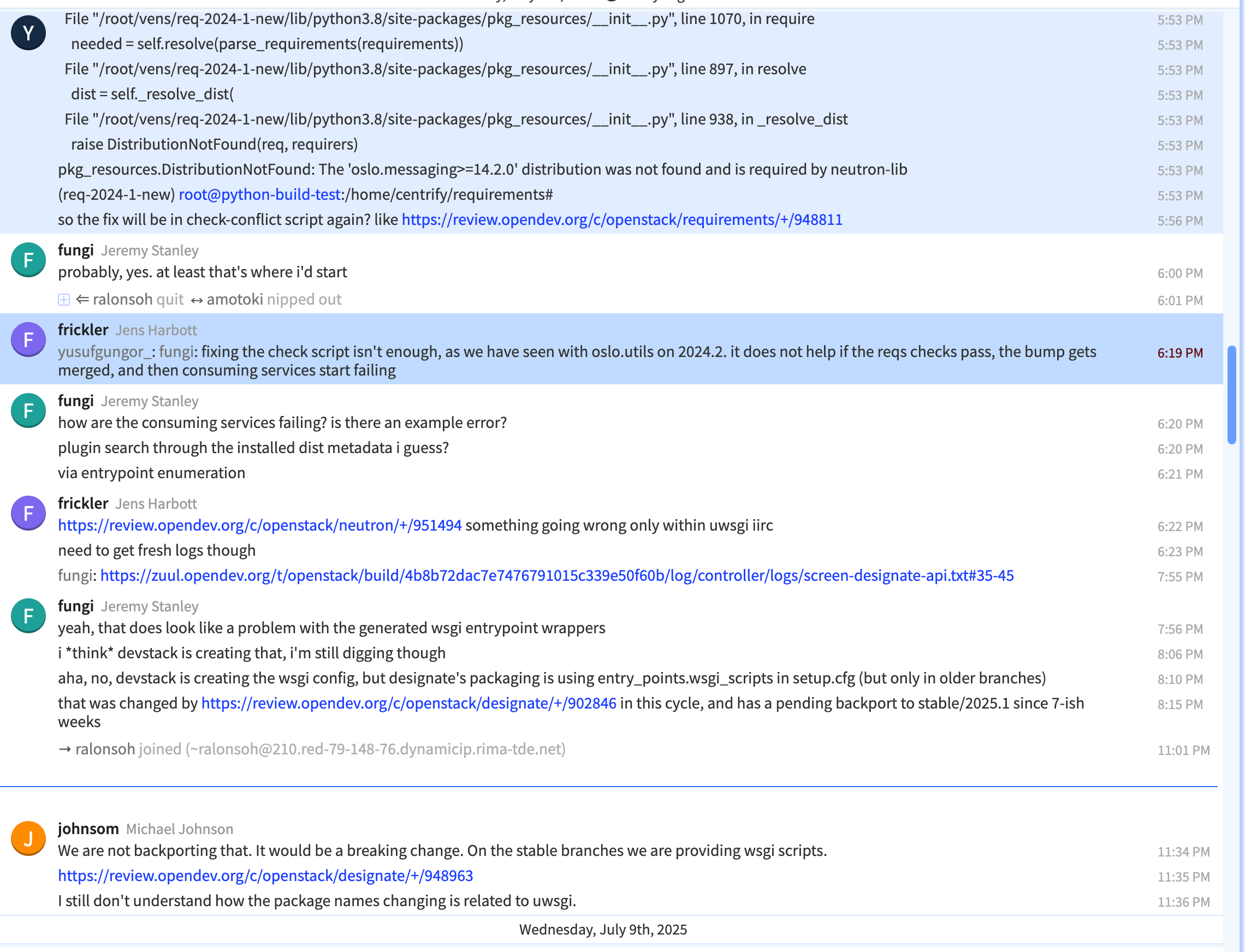The width and height of the screenshot is (1245, 952).
Task: Click the johnsom nickname
Action: coord(88,829)
